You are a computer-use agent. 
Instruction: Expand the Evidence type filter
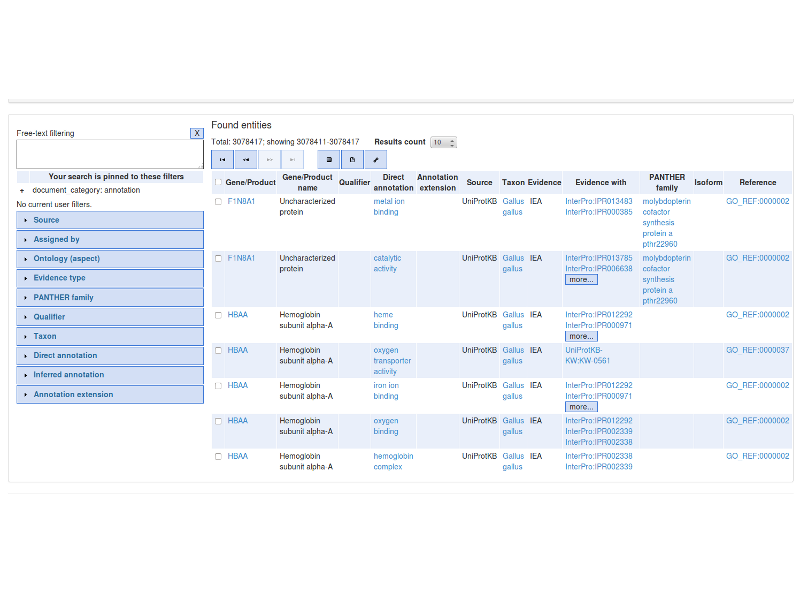[110, 278]
